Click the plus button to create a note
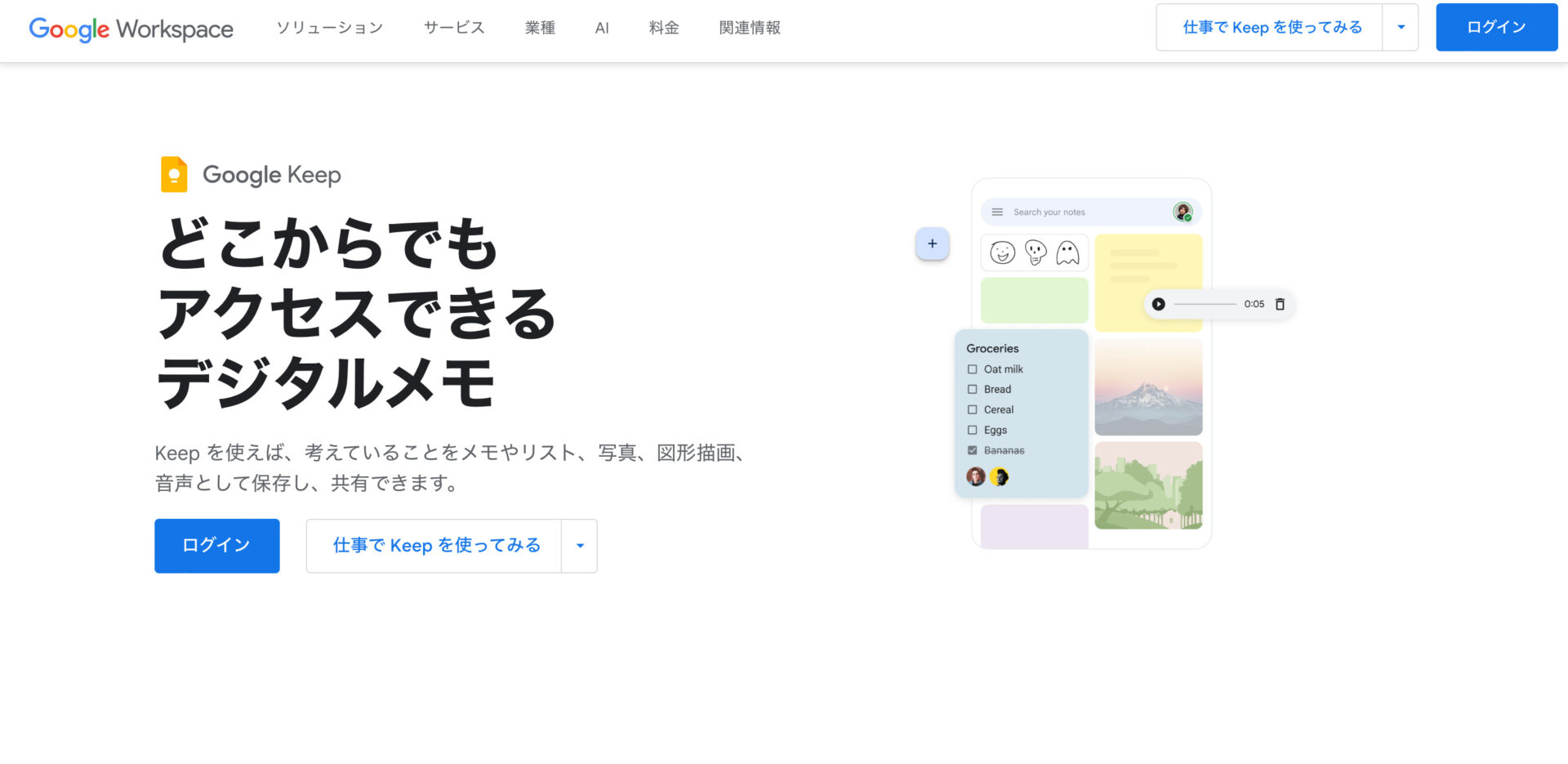The width and height of the screenshot is (1568, 764). tap(932, 243)
